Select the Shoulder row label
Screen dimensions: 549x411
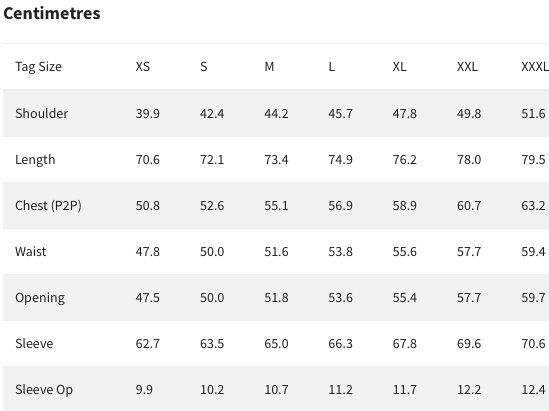[x=42, y=113]
